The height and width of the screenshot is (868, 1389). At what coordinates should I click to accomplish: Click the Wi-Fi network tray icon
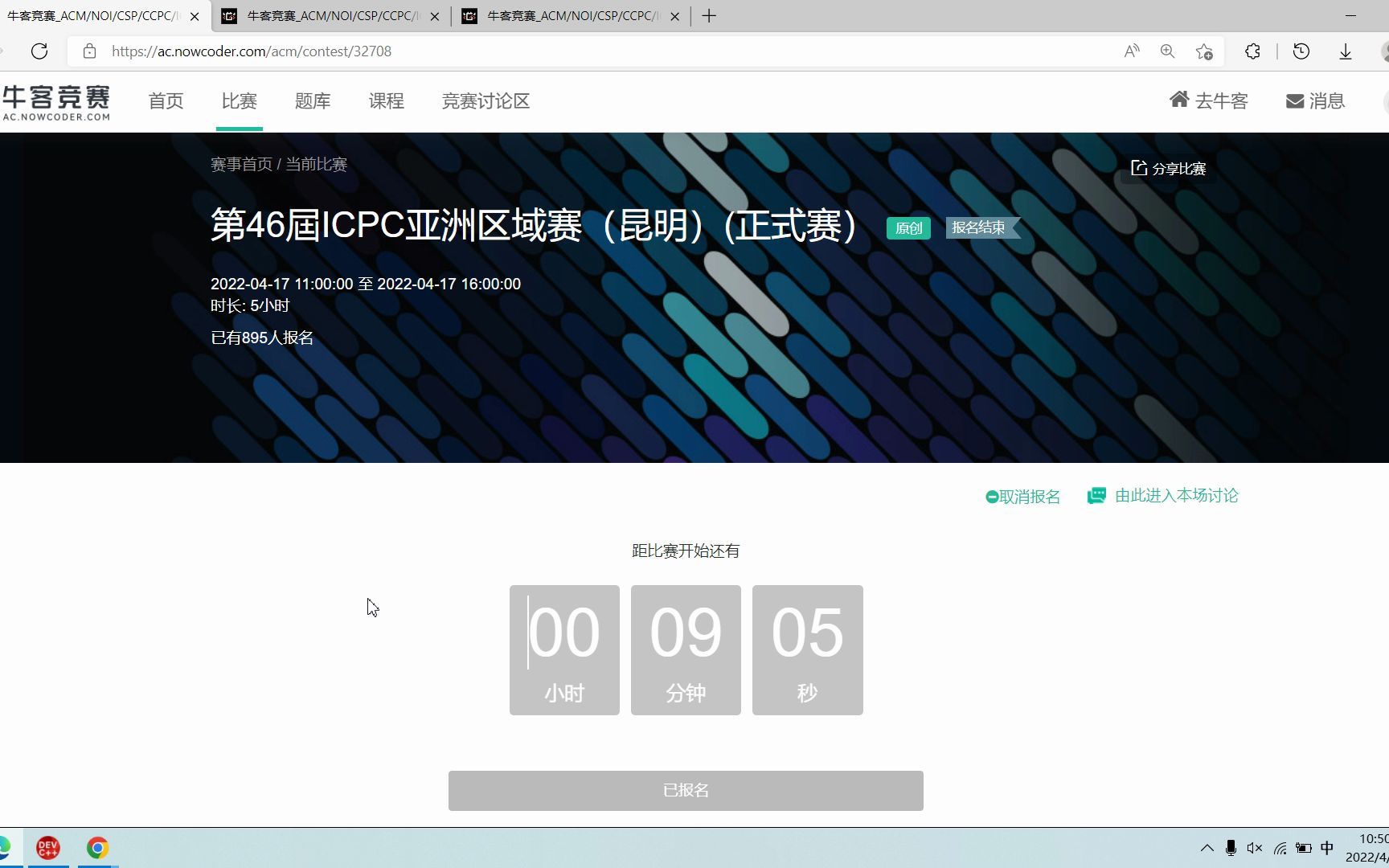pos(1280,848)
